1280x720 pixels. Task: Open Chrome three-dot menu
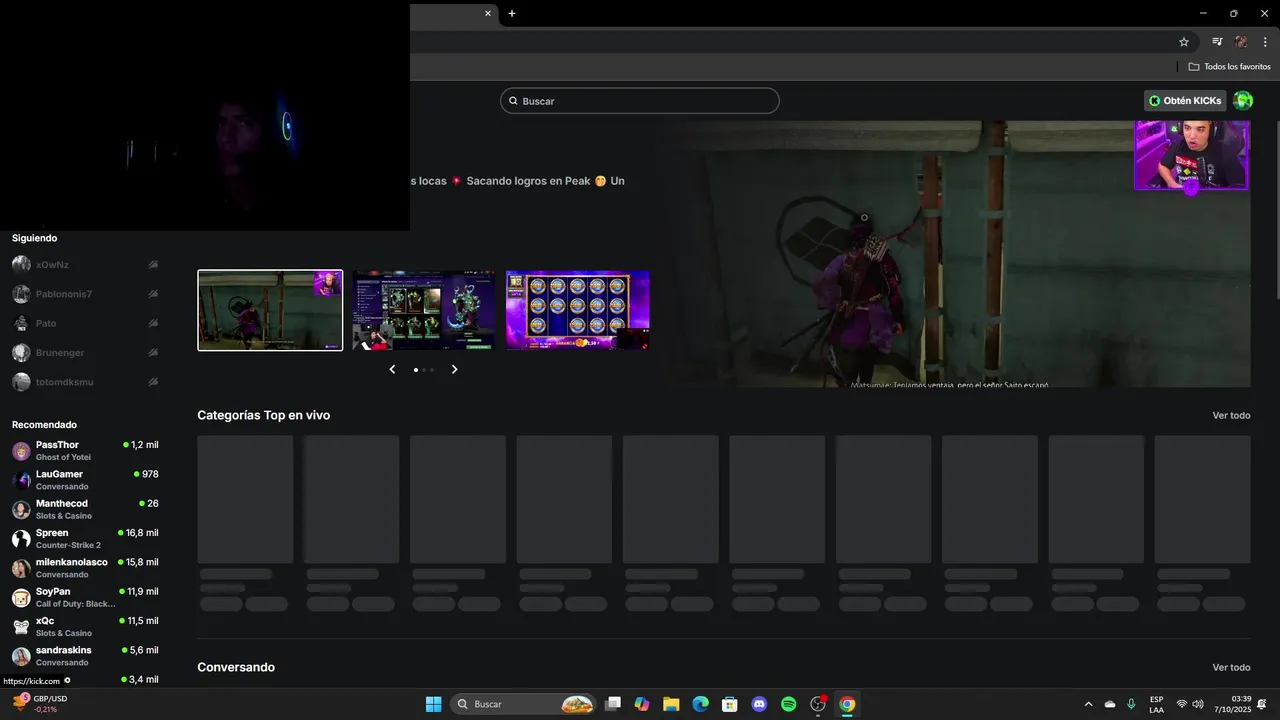coord(1265,42)
